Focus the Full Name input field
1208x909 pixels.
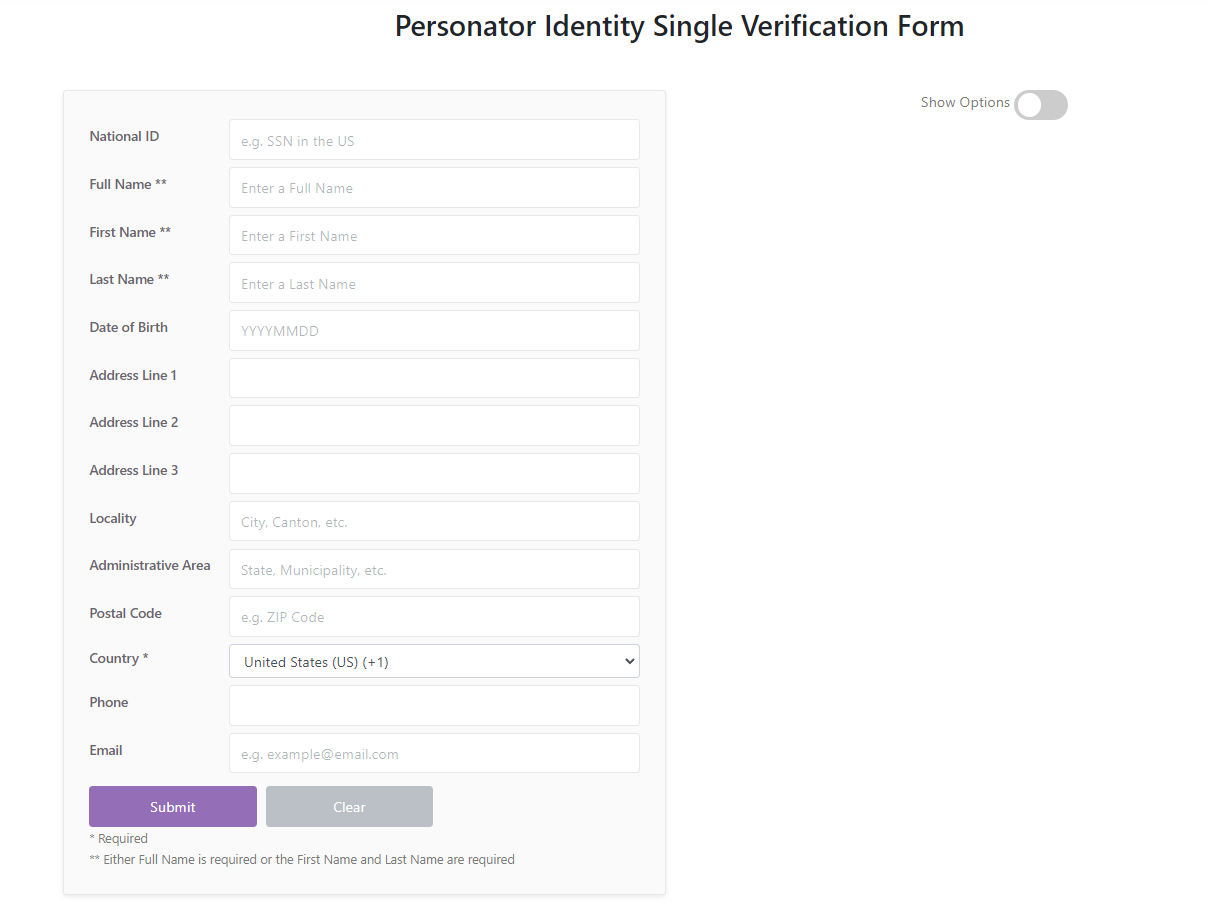pyautogui.click(x=434, y=188)
